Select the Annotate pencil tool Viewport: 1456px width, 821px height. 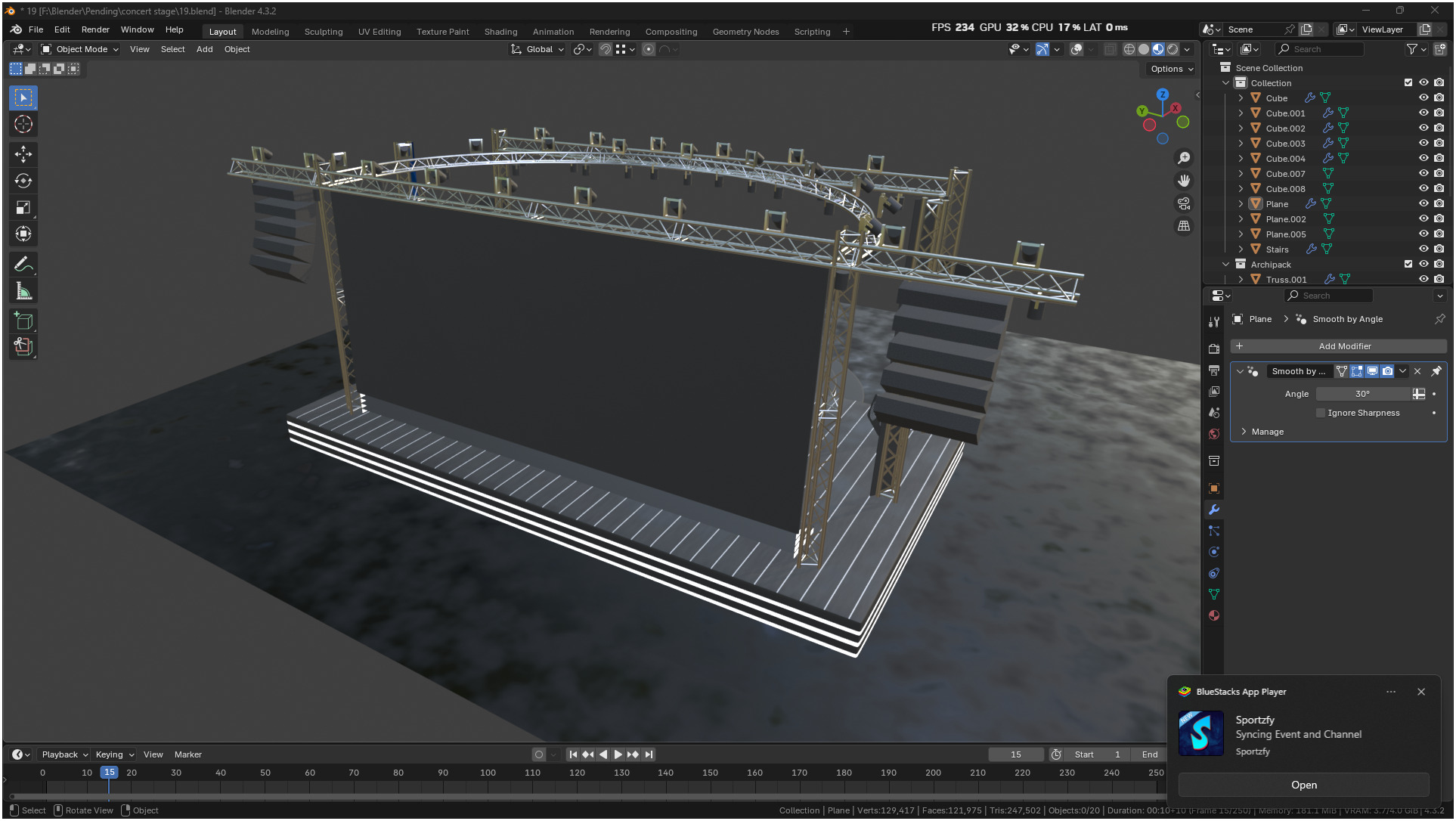tap(23, 265)
